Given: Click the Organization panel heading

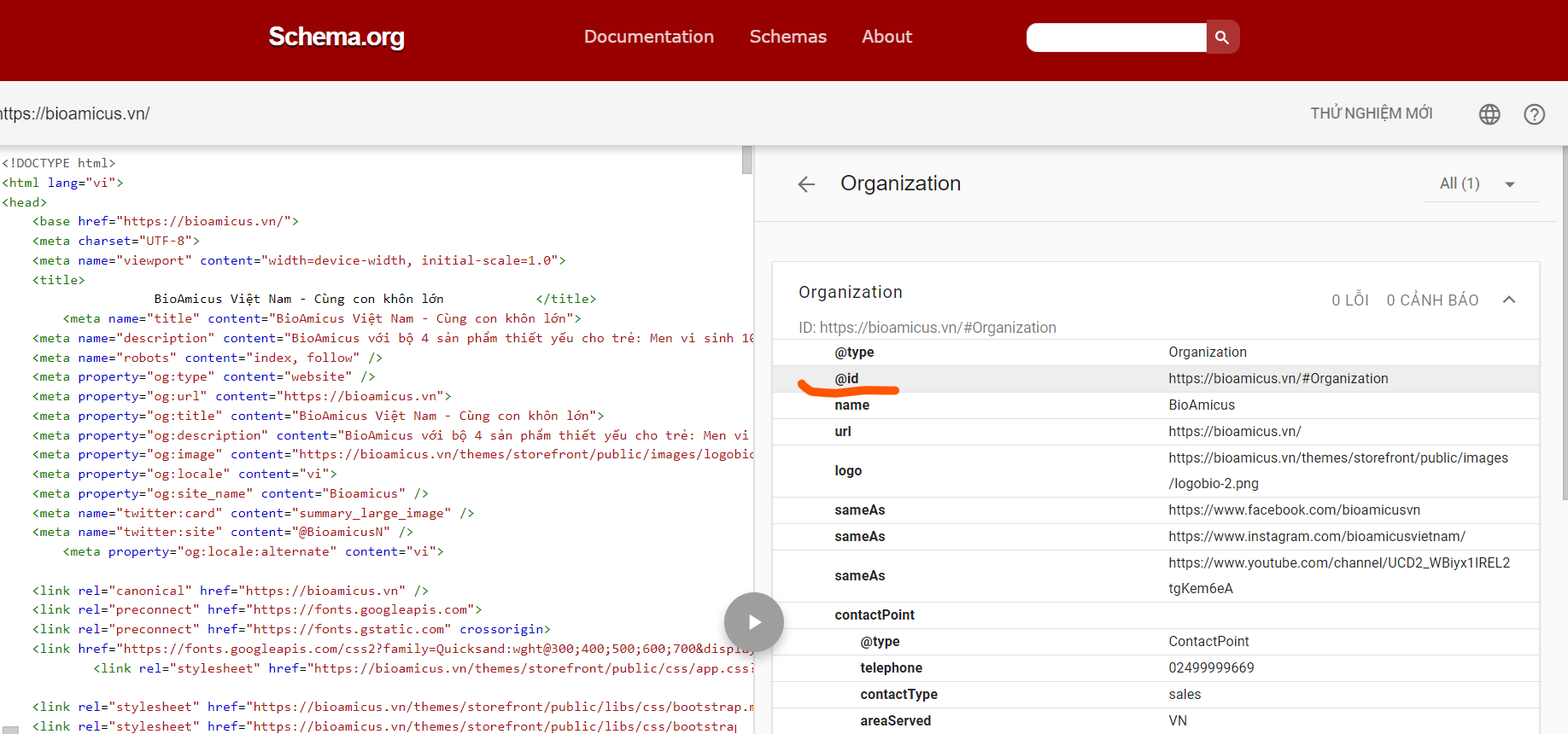Looking at the screenshot, I should [900, 183].
